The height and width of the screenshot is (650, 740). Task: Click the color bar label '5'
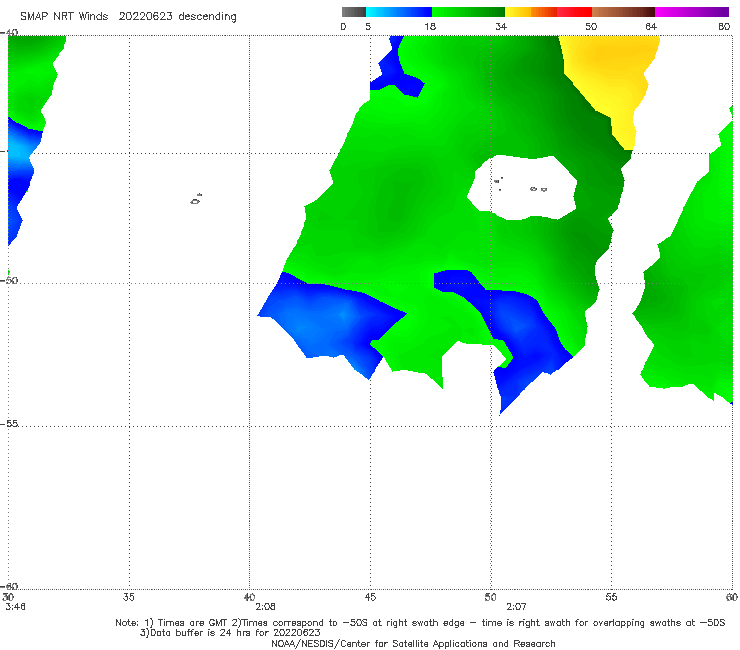[x=368, y=26]
